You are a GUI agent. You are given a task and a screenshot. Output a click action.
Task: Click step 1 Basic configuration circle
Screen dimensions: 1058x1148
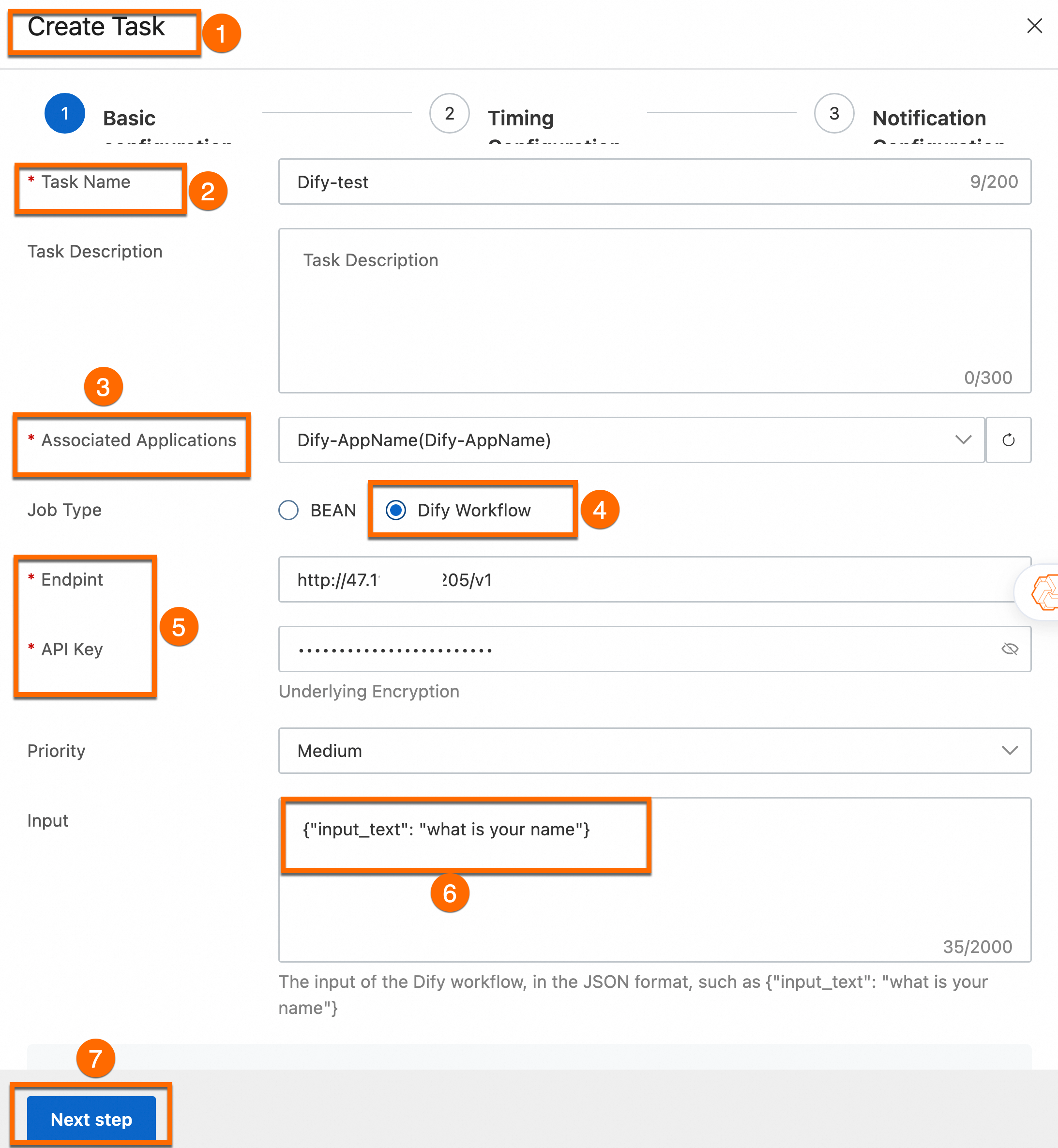click(x=65, y=113)
